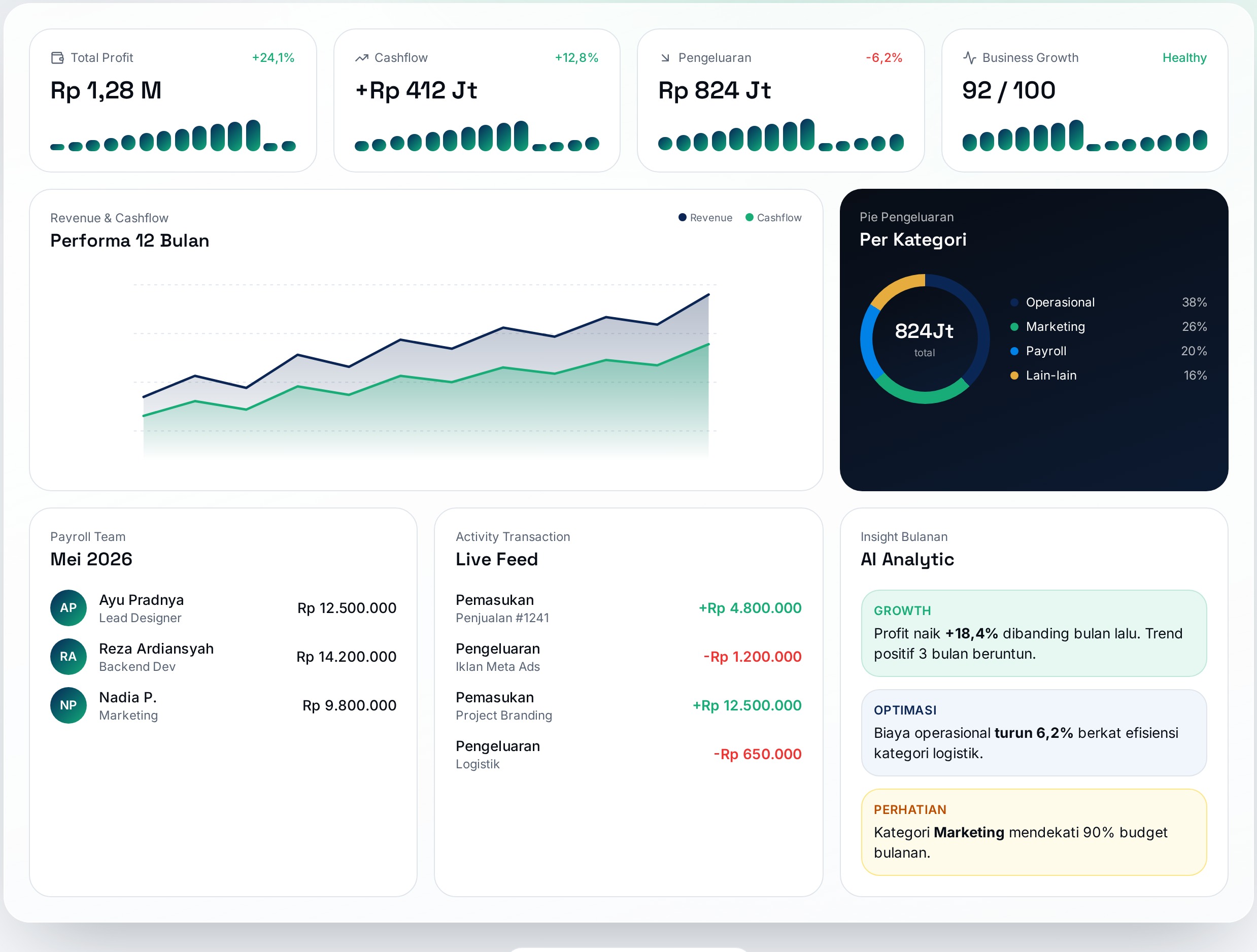Screen dimensions: 1257x952
Task: Click the green Cashflow legend dot
Action: coord(749,217)
